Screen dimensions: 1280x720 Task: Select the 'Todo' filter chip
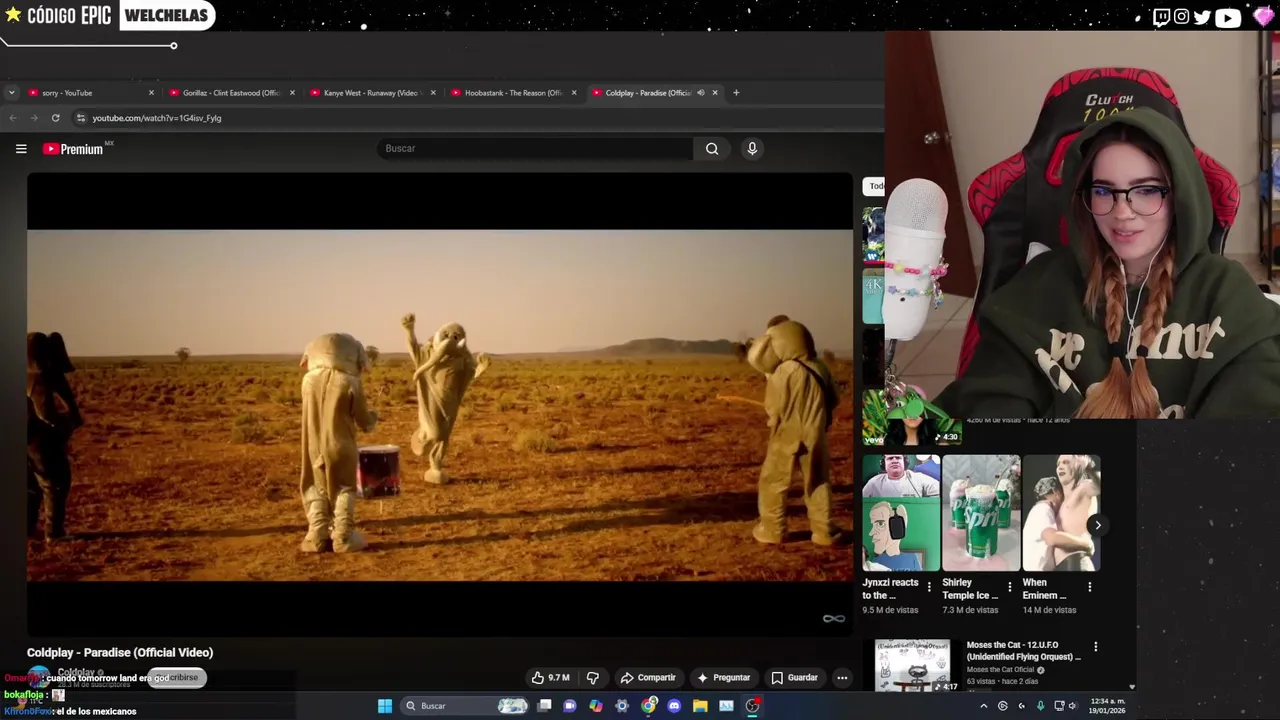[x=874, y=186]
